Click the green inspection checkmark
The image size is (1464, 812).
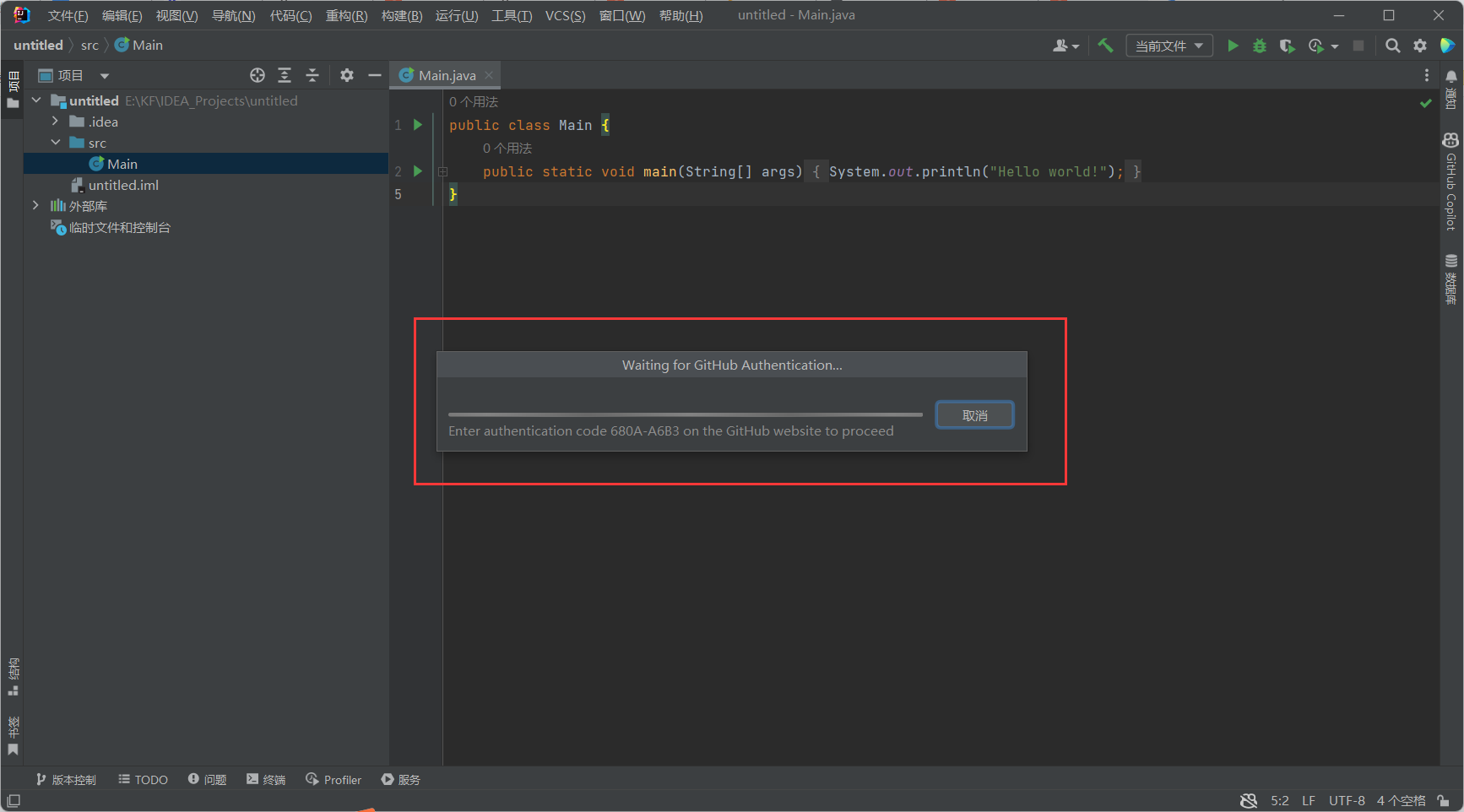point(1425,103)
